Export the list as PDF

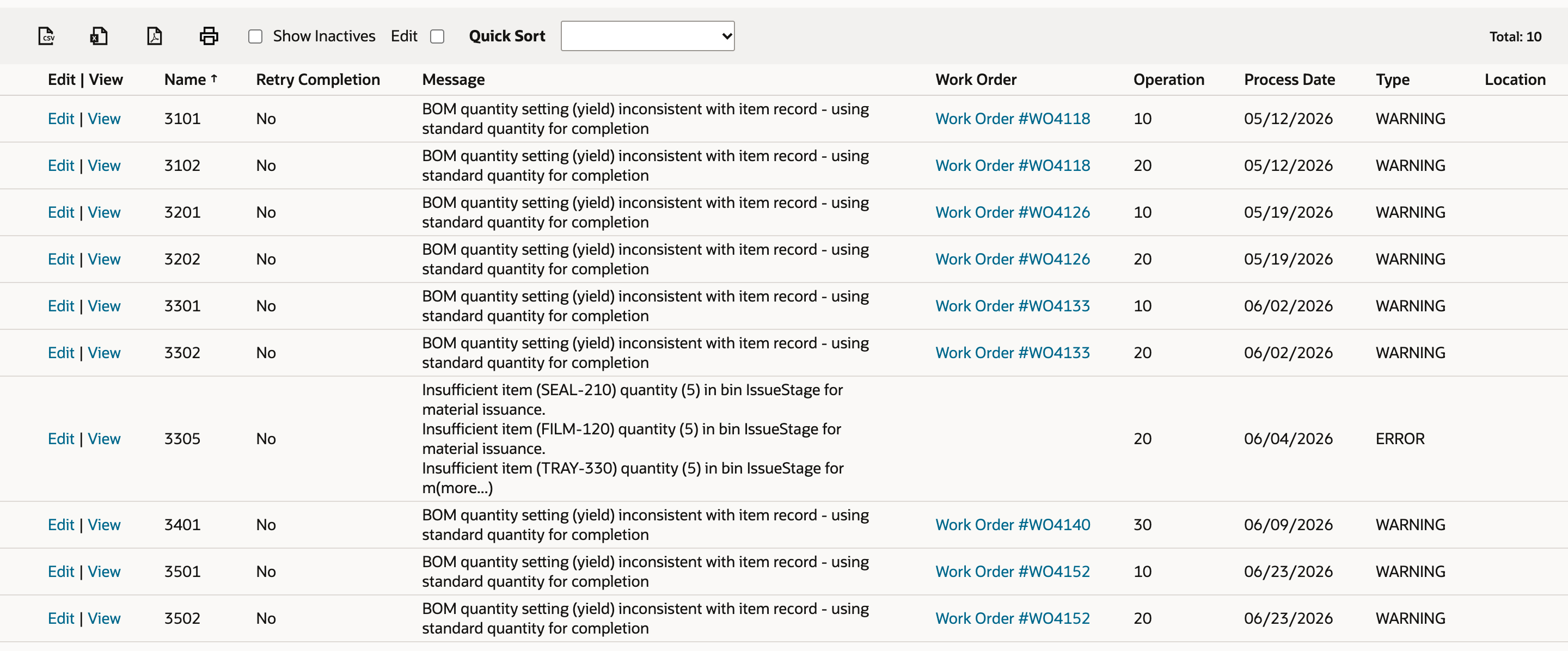[x=155, y=36]
